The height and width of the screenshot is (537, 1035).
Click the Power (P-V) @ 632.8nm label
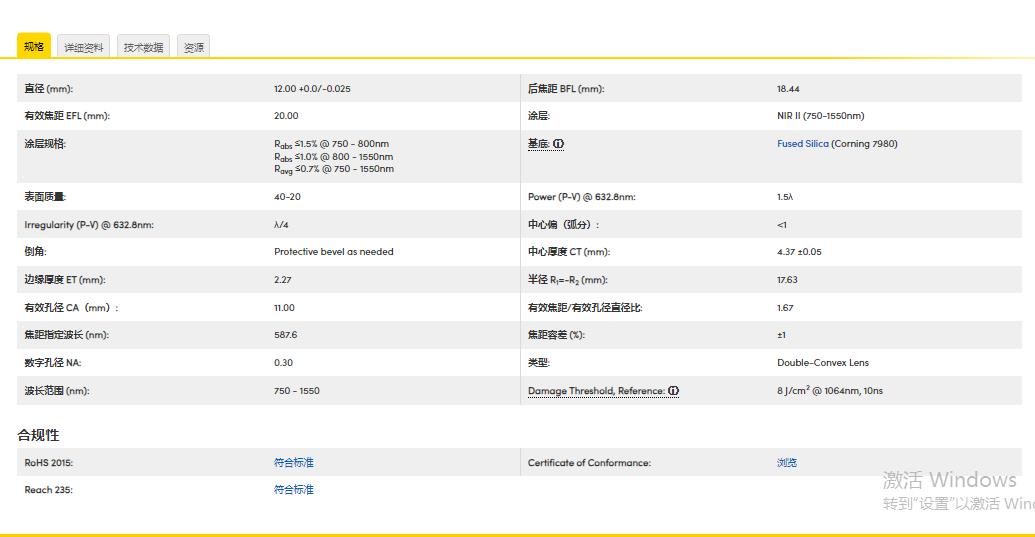582,197
